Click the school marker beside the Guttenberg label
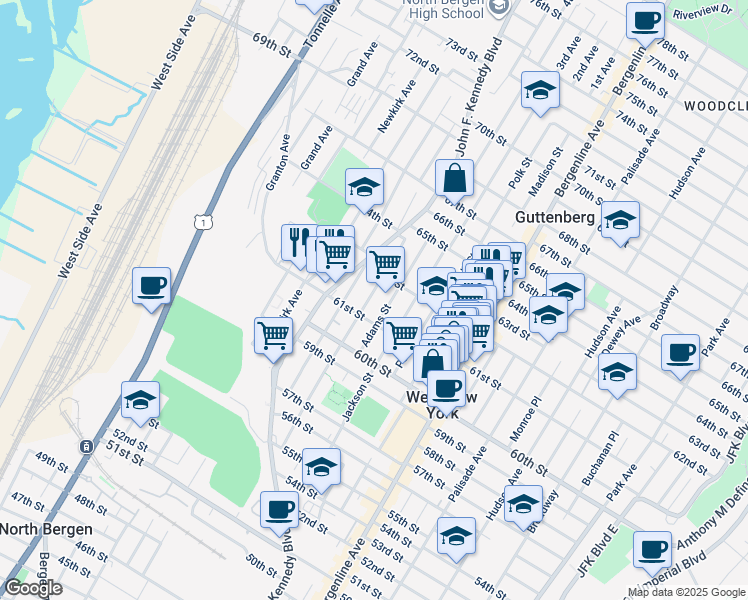 point(620,220)
